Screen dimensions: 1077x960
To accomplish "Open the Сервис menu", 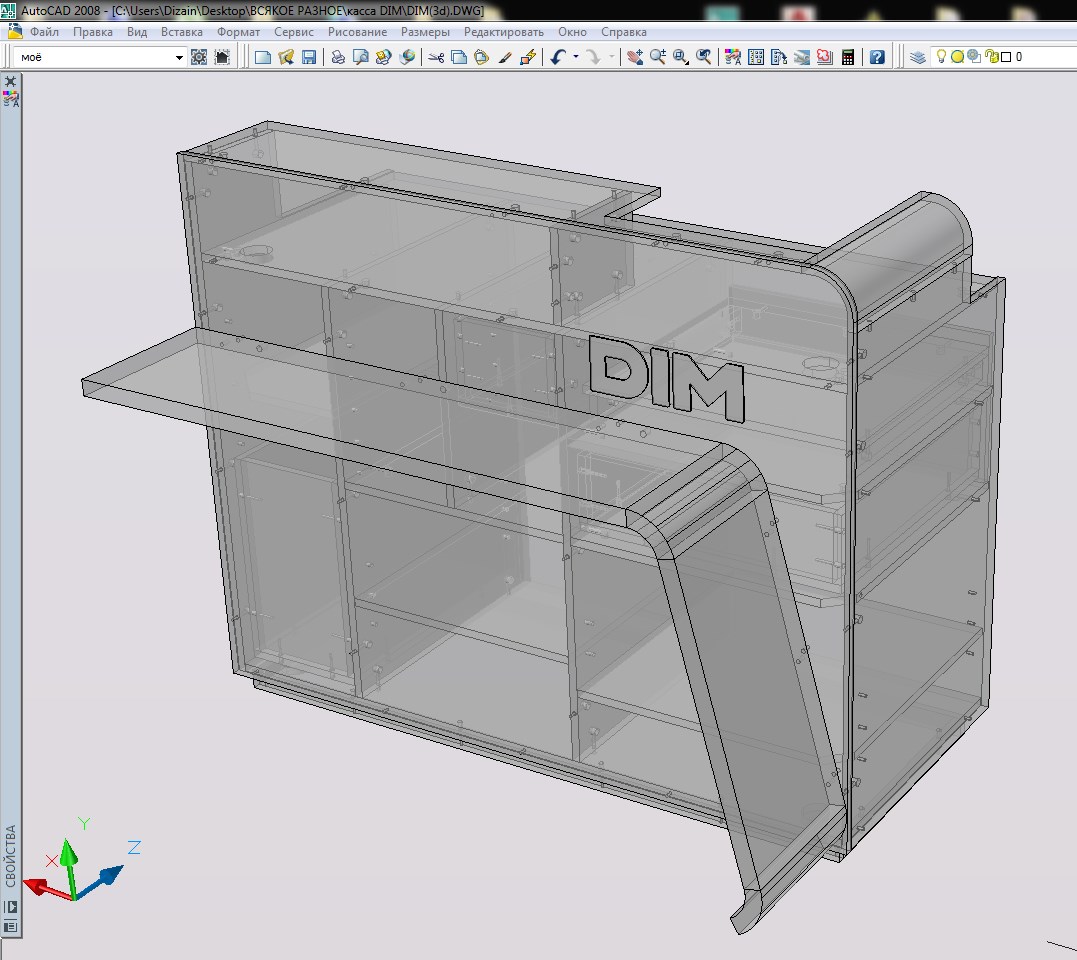I will [x=294, y=32].
